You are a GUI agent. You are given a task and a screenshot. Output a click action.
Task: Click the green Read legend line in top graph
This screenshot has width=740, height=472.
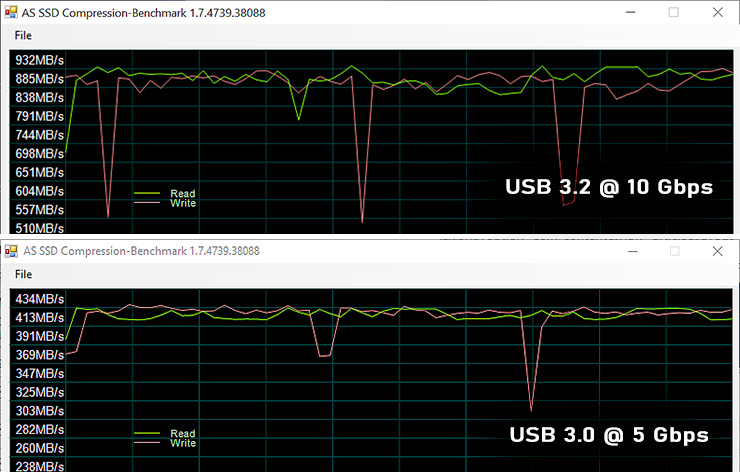[x=146, y=193]
